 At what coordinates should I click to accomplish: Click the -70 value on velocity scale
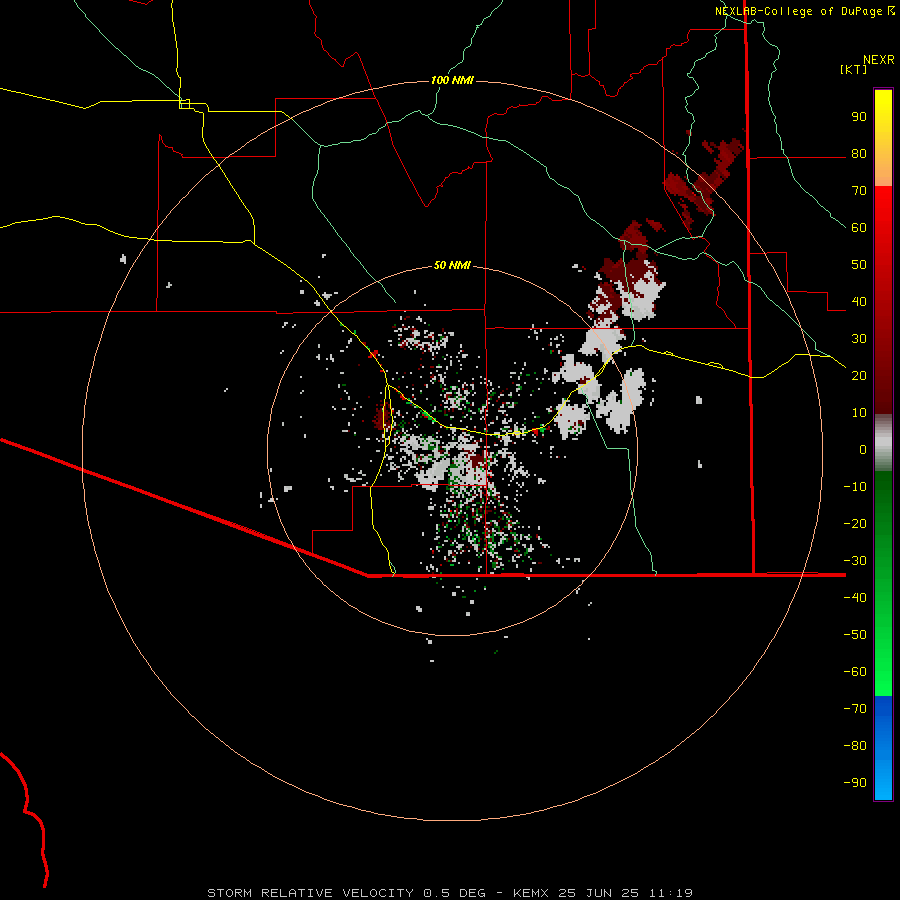tap(855, 708)
